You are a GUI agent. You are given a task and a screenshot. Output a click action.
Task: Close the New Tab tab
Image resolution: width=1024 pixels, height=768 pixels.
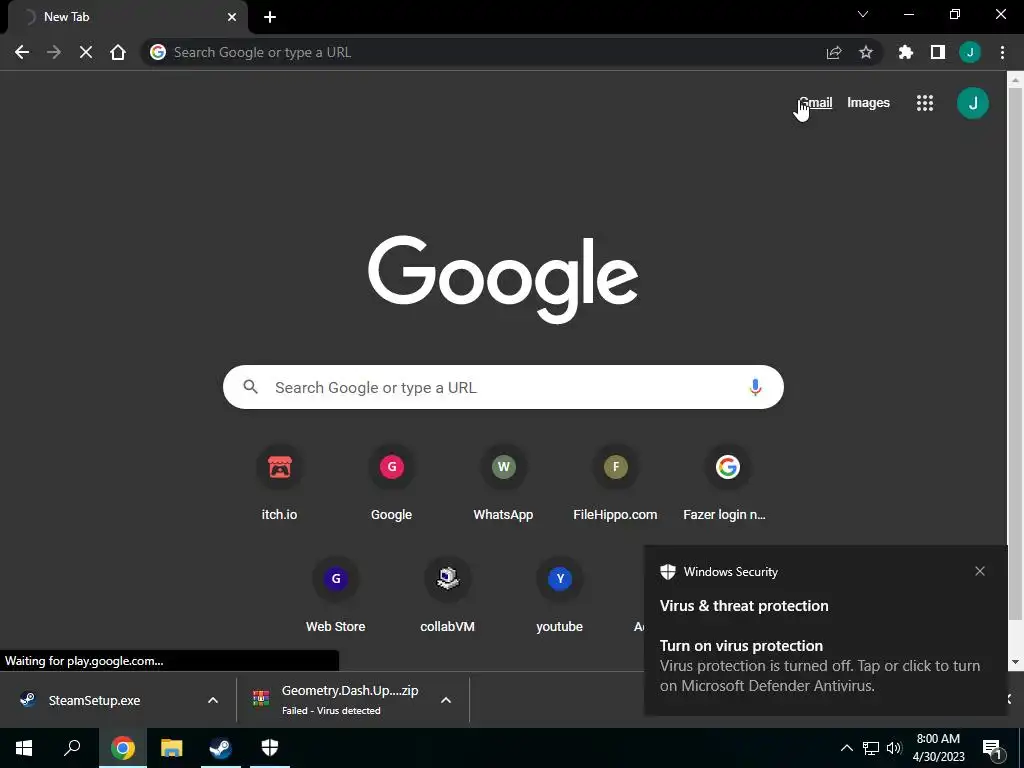(x=232, y=17)
